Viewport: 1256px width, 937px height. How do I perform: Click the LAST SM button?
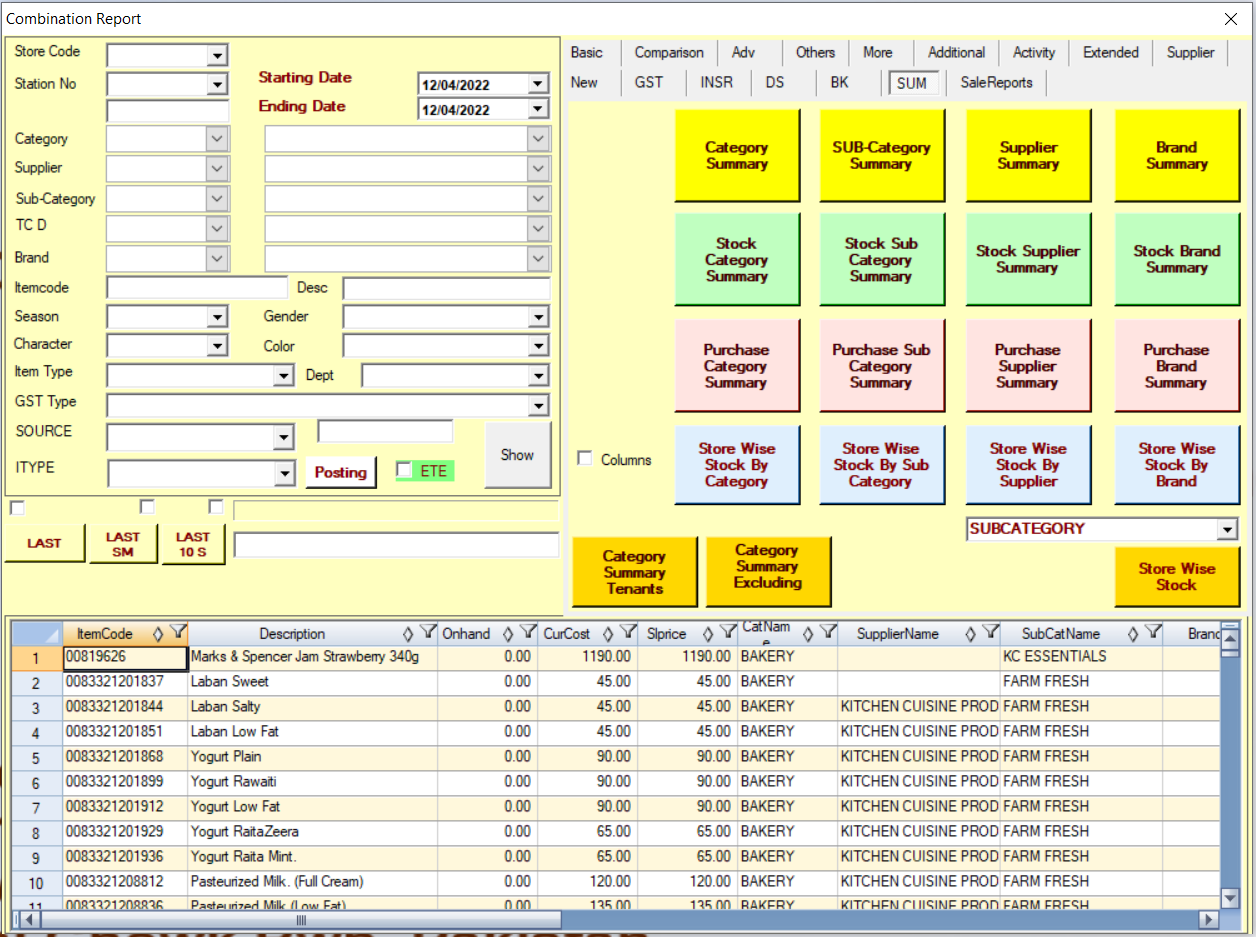(x=123, y=544)
